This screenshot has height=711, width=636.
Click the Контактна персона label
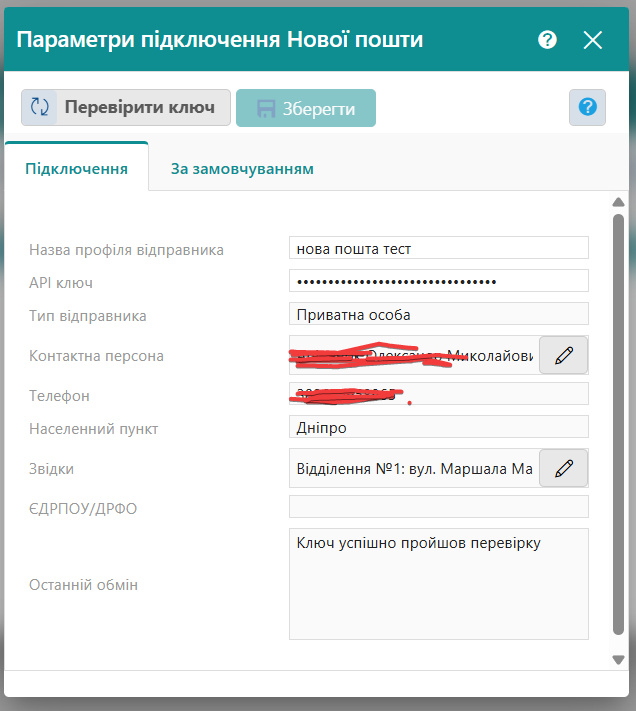coord(97,356)
